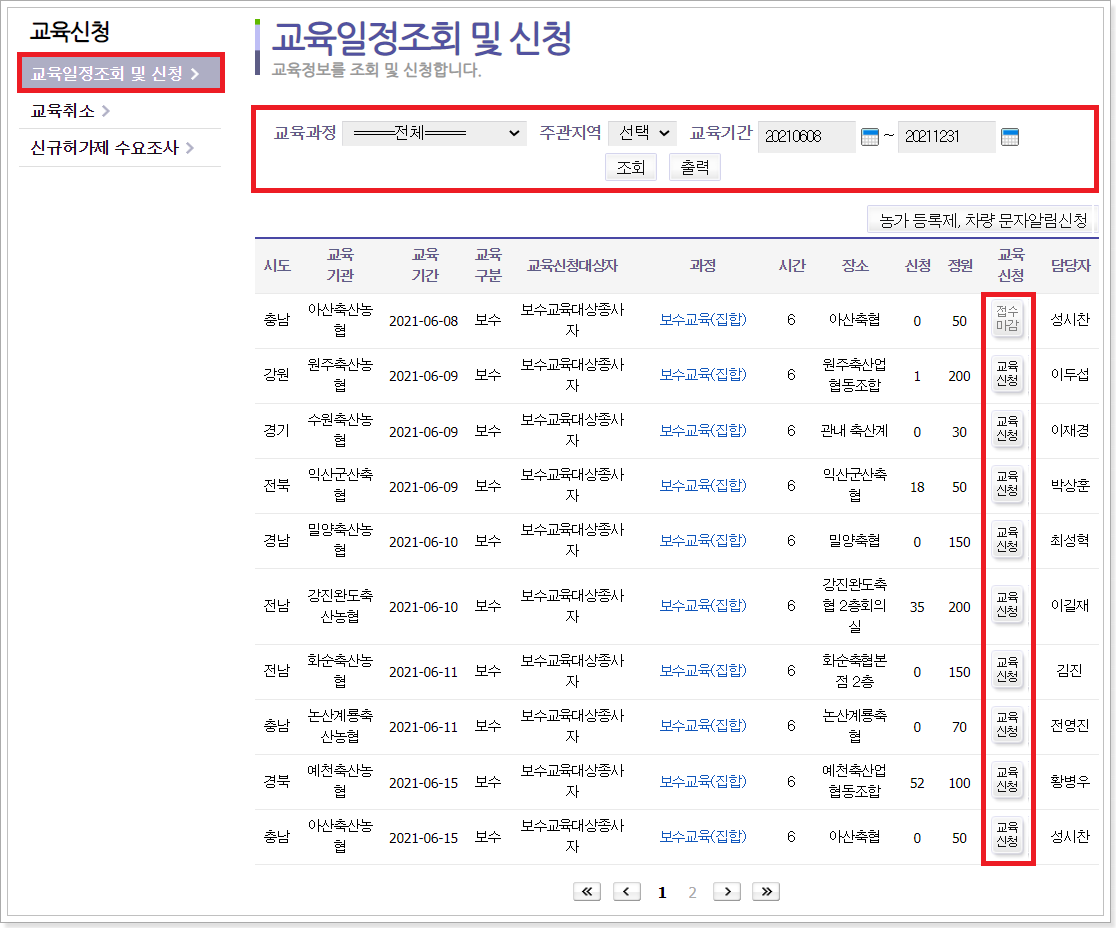Viewport: 1116px width, 928px height.
Task: Apply via 교육신청 in 화순축산농협 row
Action: [x=1007, y=670]
